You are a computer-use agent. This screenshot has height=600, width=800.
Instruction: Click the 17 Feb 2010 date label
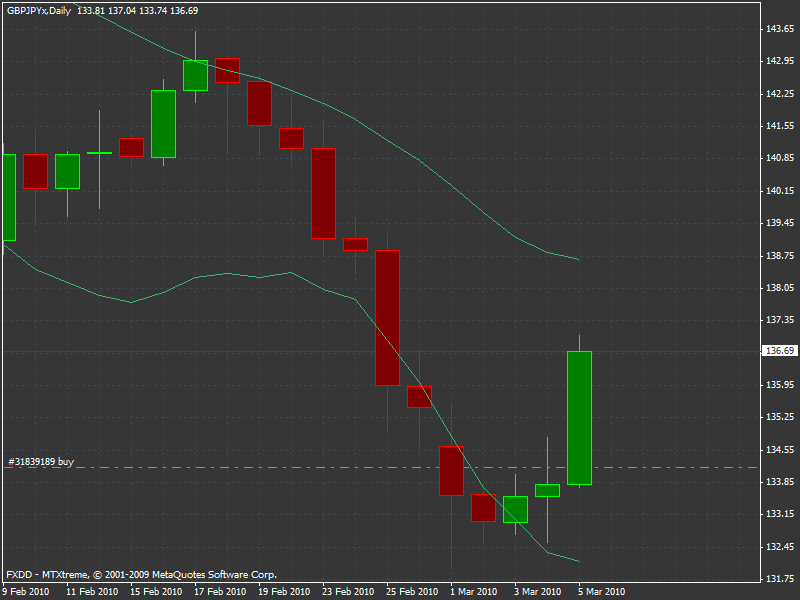[220, 591]
